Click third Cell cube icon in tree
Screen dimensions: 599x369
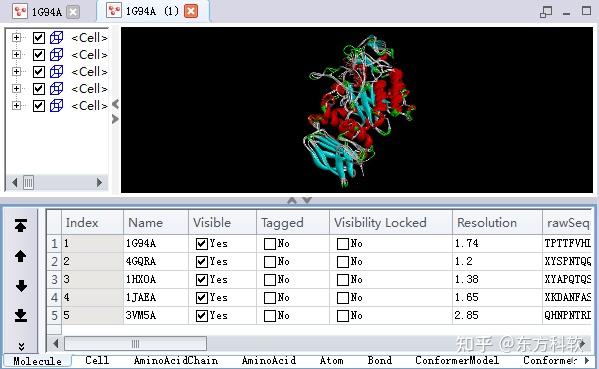[57, 71]
